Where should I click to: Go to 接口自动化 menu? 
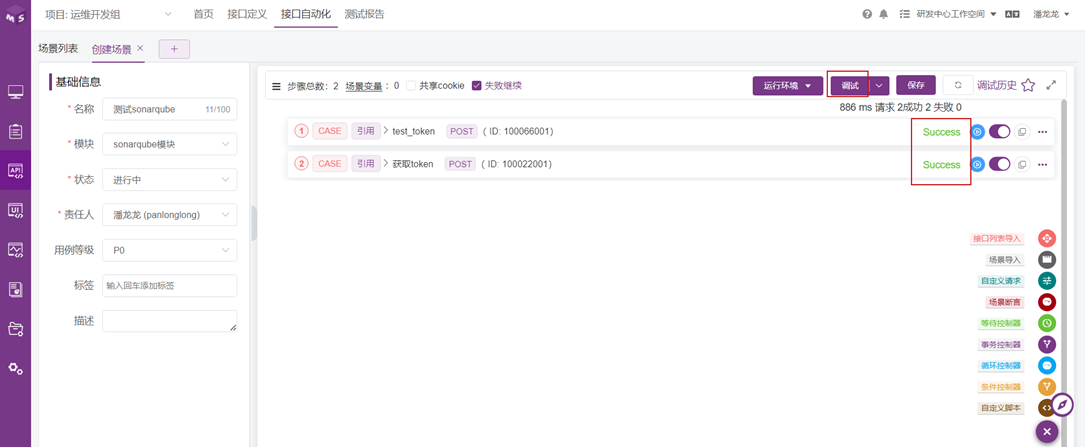tap(306, 14)
